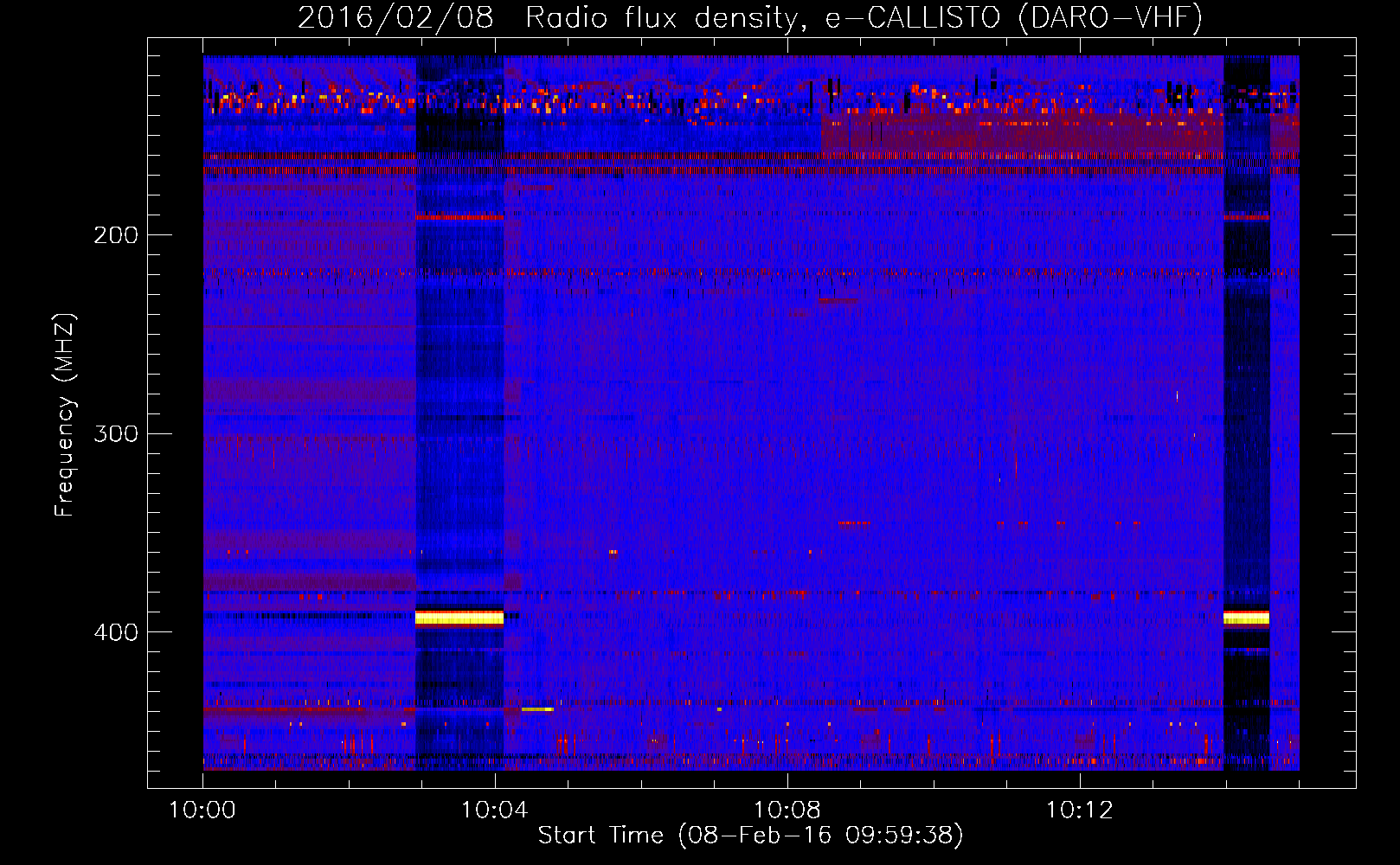Click the '400' frequency tick label
1400x865 pixels.
[x=116, y=632]
